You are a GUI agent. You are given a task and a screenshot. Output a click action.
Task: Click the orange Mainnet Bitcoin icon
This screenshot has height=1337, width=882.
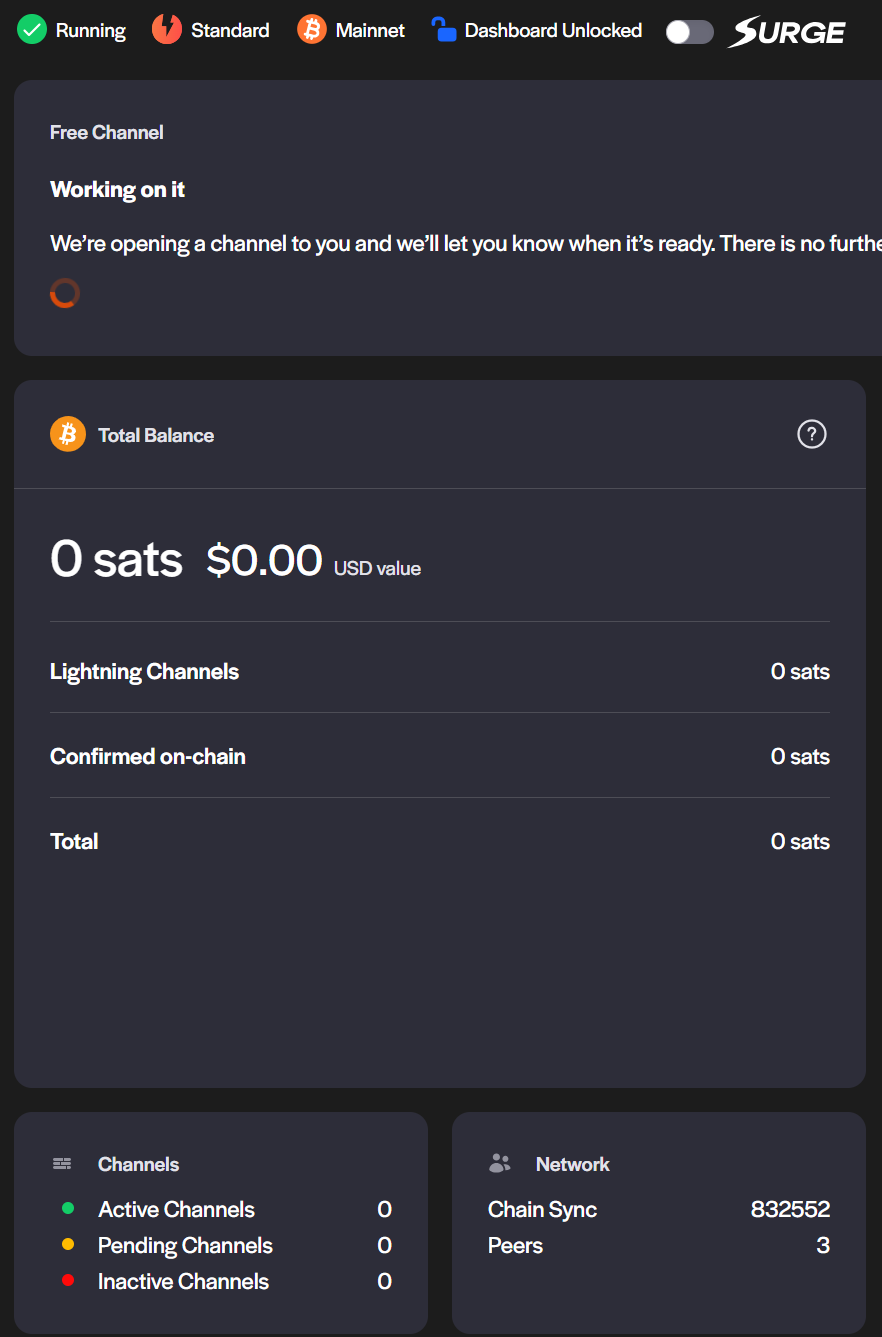tap(312, 30)
